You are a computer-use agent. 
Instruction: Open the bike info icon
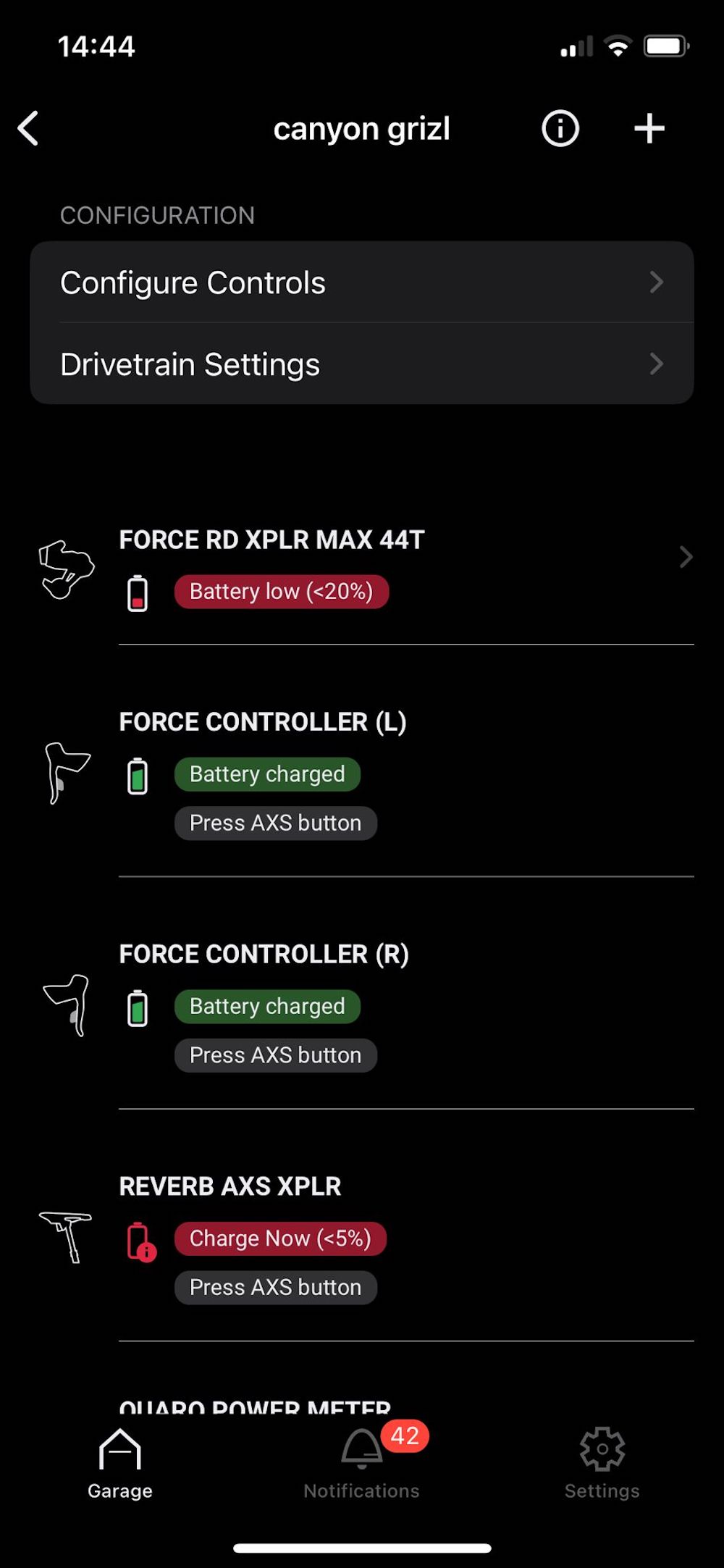560,129
